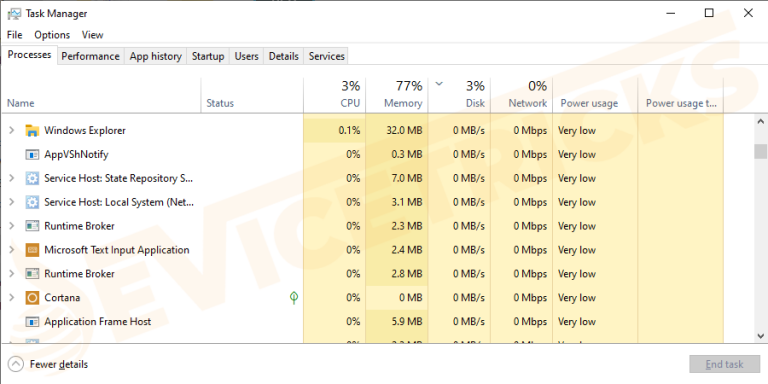
Task: Open the Startup tab
Action: pyautogui.click(x=208, y=56)
